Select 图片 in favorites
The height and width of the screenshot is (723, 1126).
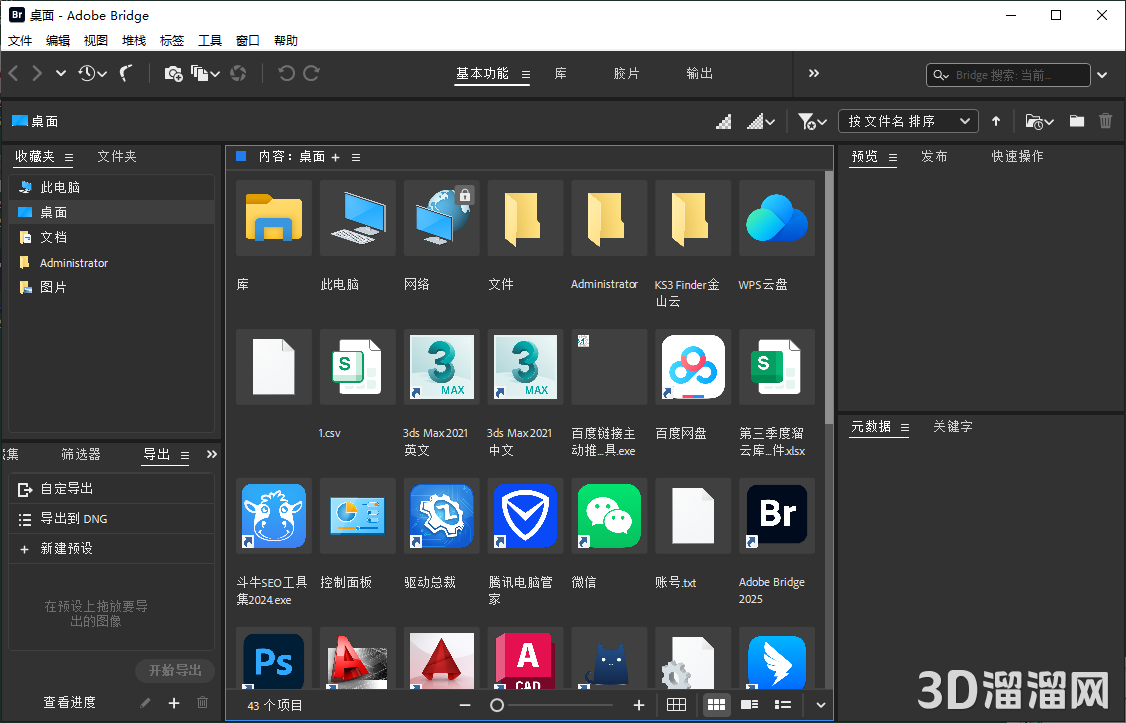click(112, 287)
